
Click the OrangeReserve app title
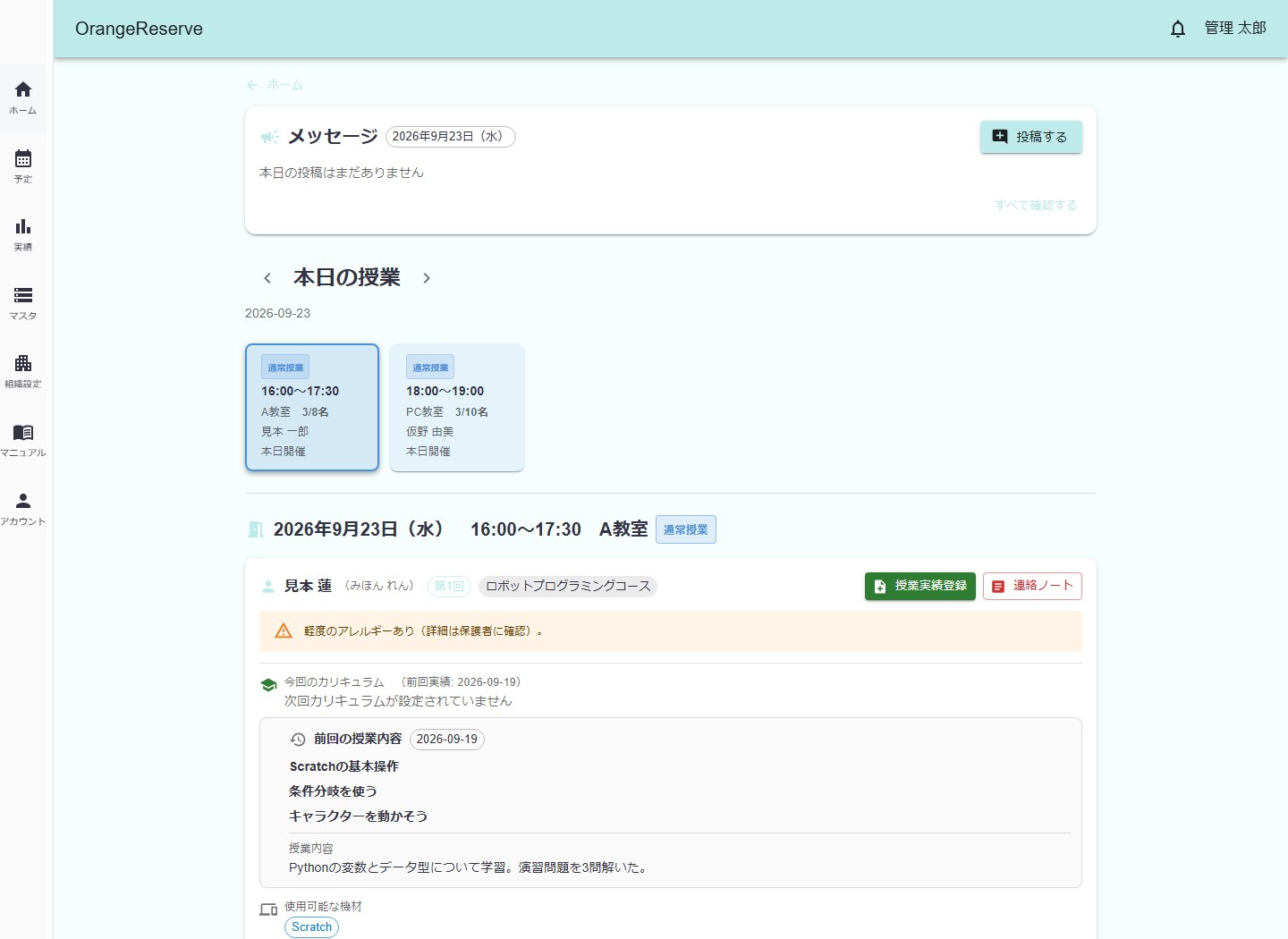[x=139, y=29]
